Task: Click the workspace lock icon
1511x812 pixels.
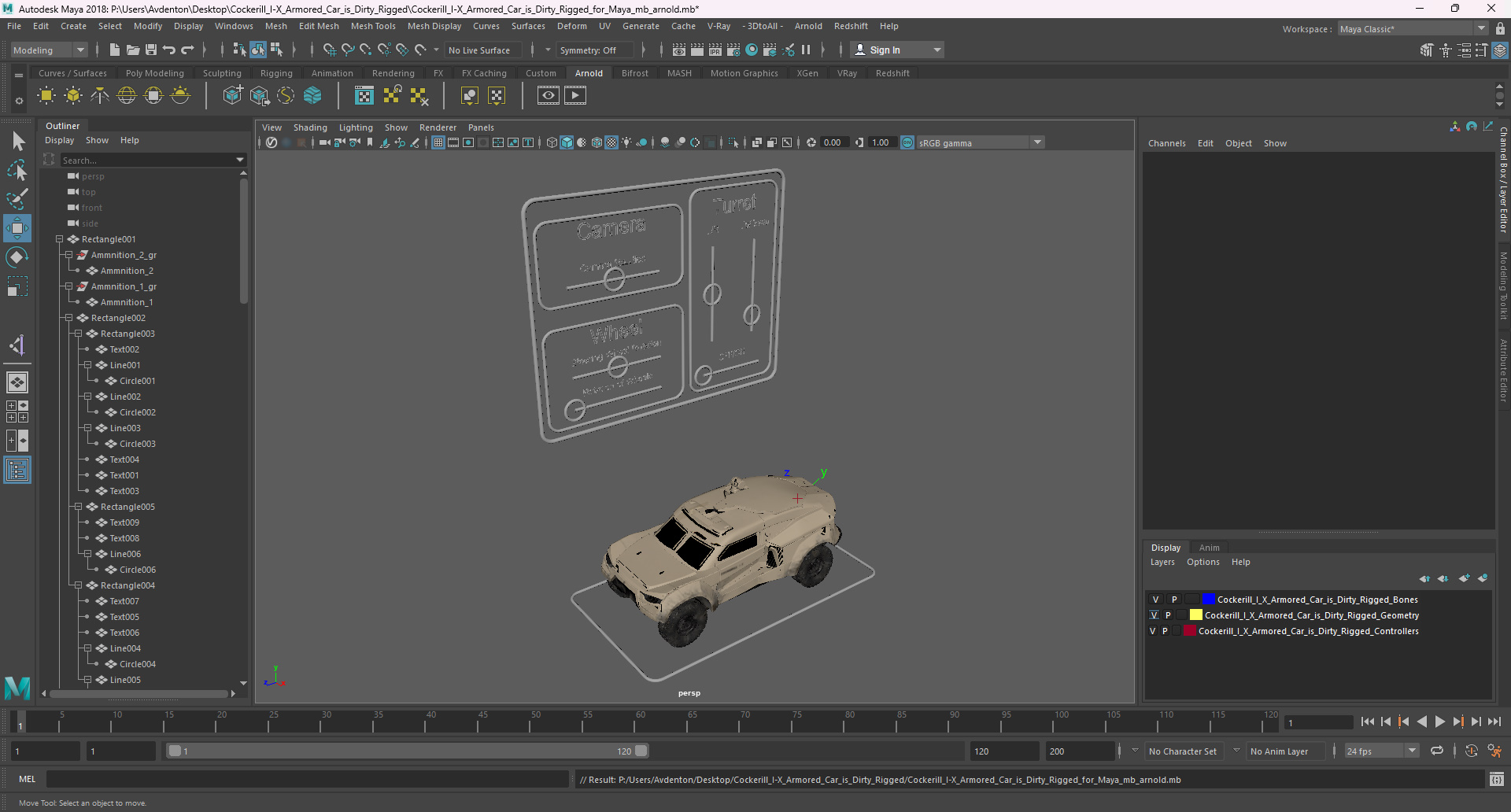Action: click(x=1500, y=28)
